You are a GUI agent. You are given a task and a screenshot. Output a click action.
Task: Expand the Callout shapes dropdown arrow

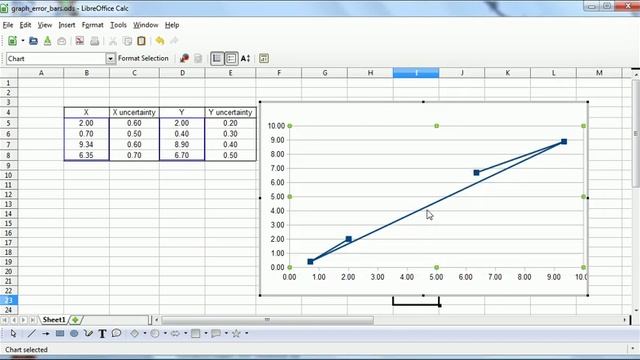coord(226,333)
